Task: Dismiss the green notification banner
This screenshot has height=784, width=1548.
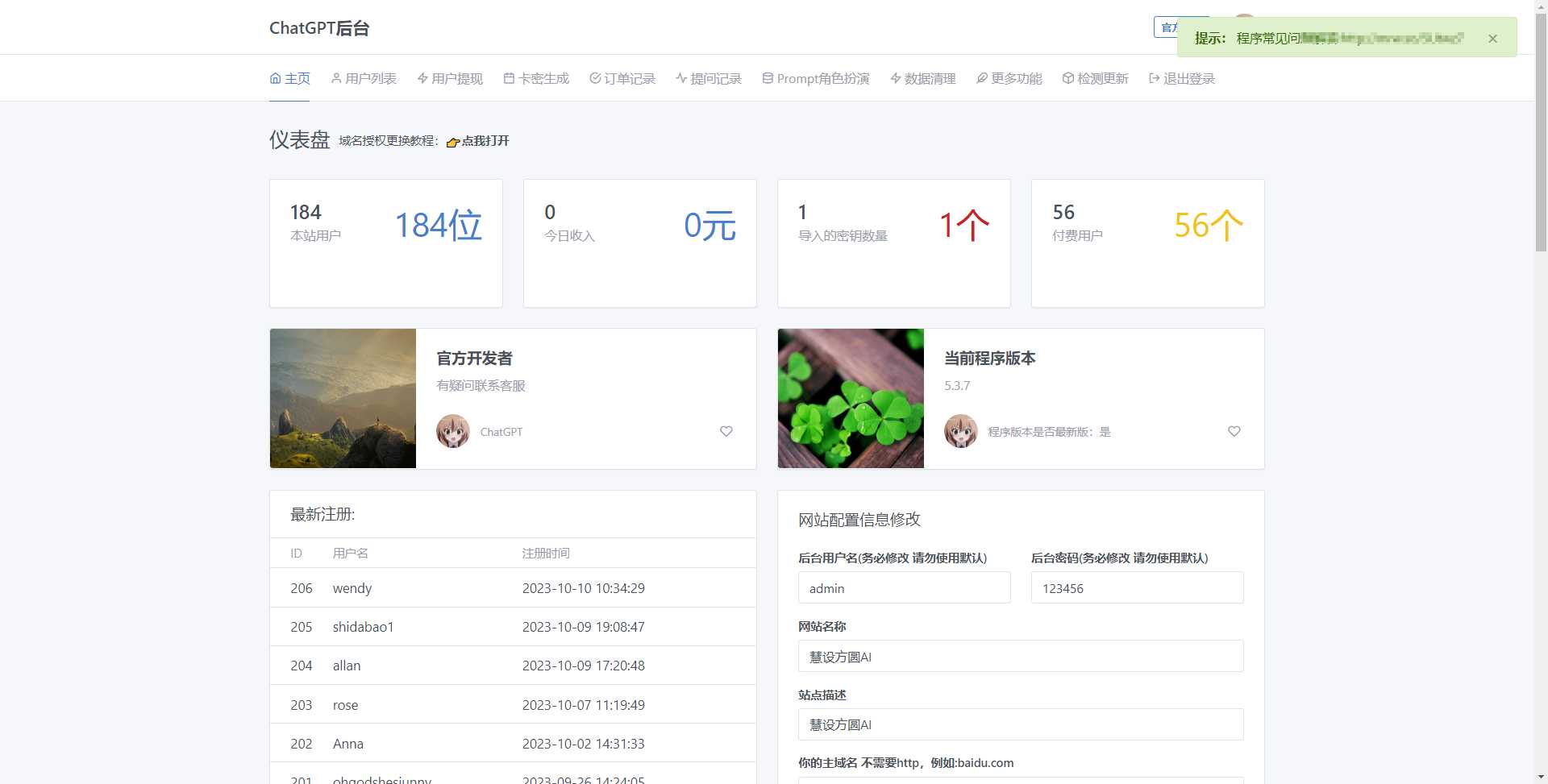Action: click(x=1492, y=38)
